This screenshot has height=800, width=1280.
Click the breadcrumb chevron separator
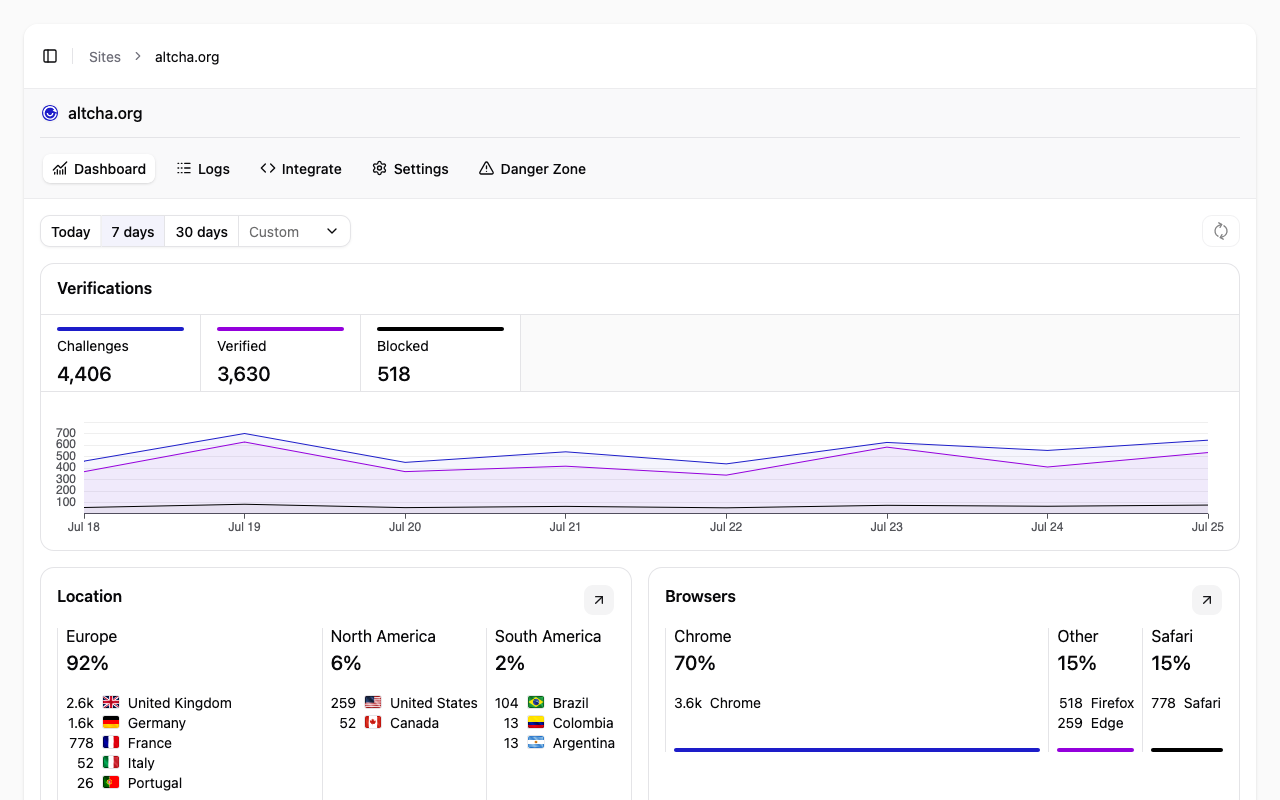[x=138, y=57]
